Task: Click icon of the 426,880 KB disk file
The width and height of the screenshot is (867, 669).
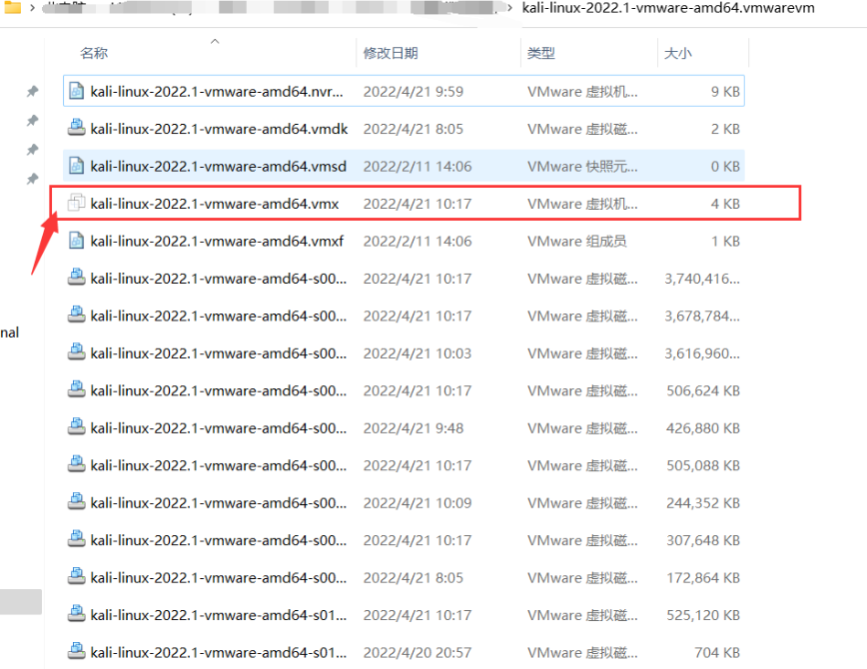Action: point(76,428)
